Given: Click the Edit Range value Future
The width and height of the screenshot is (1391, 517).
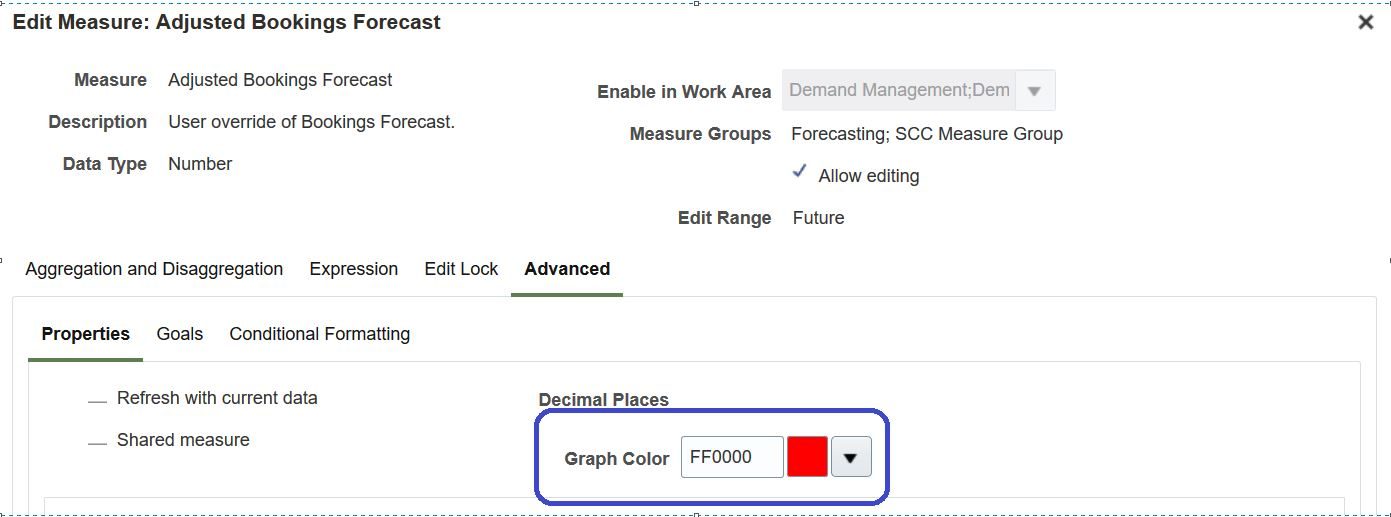Looking at the screenshot, I should 818,218.
